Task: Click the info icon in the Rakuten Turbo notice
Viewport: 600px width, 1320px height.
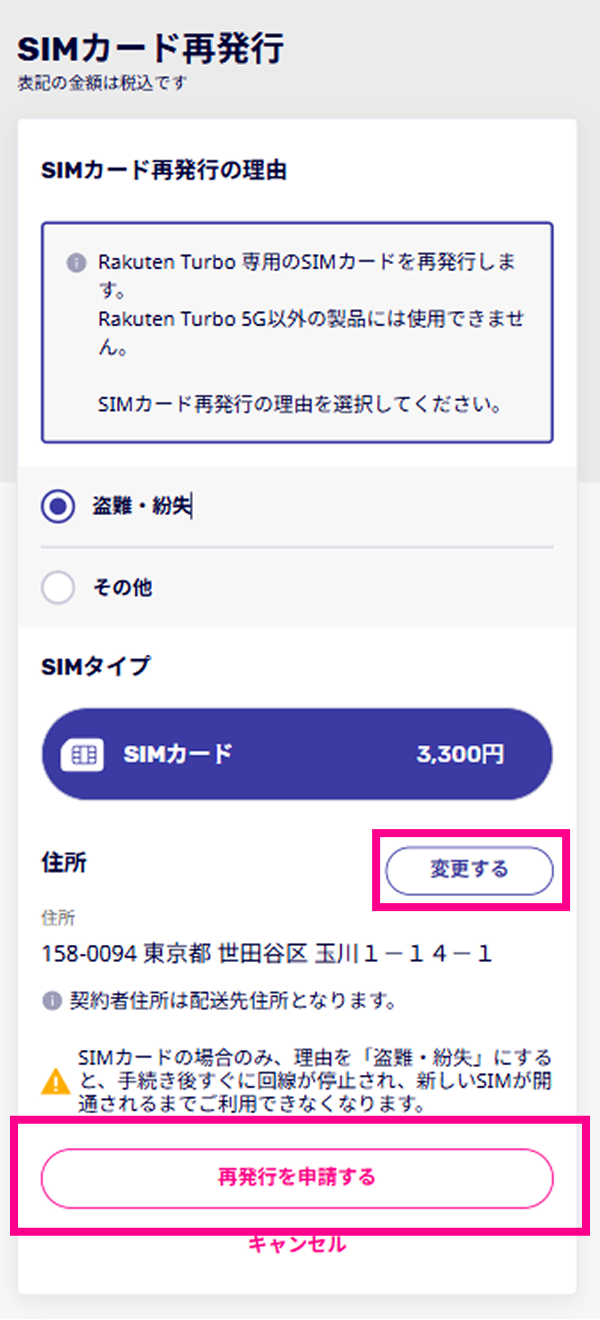Action: (75, 263)
